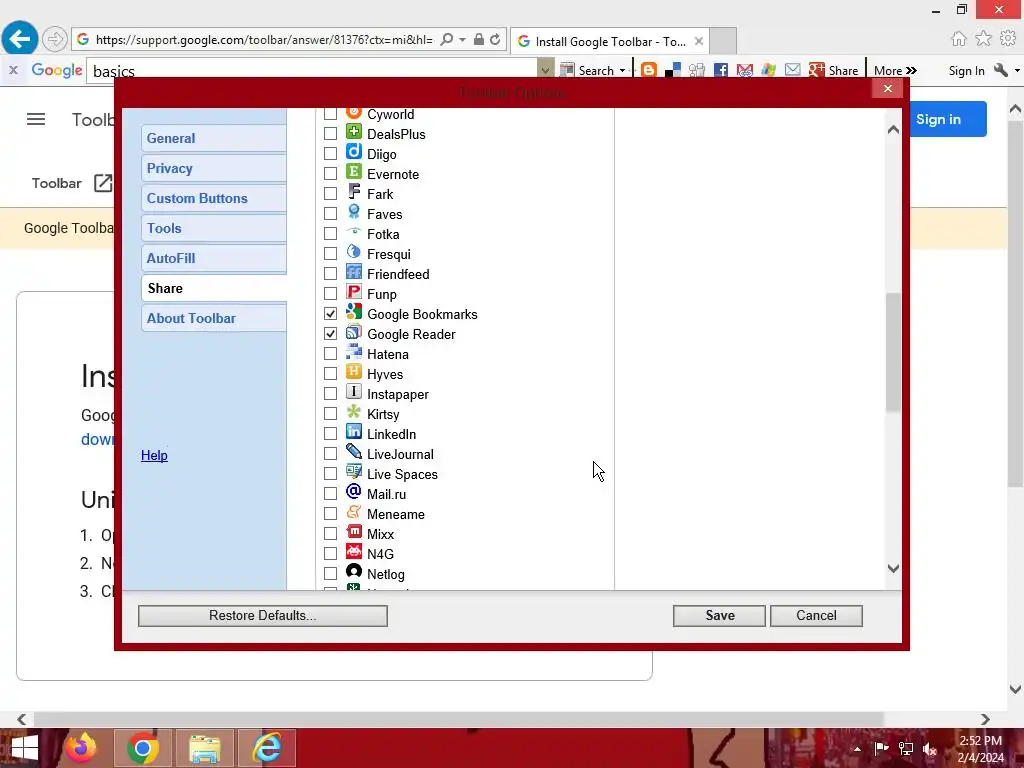
Task: Open Internet Explorer gear tools icon
Action: tap(1008, 39)
